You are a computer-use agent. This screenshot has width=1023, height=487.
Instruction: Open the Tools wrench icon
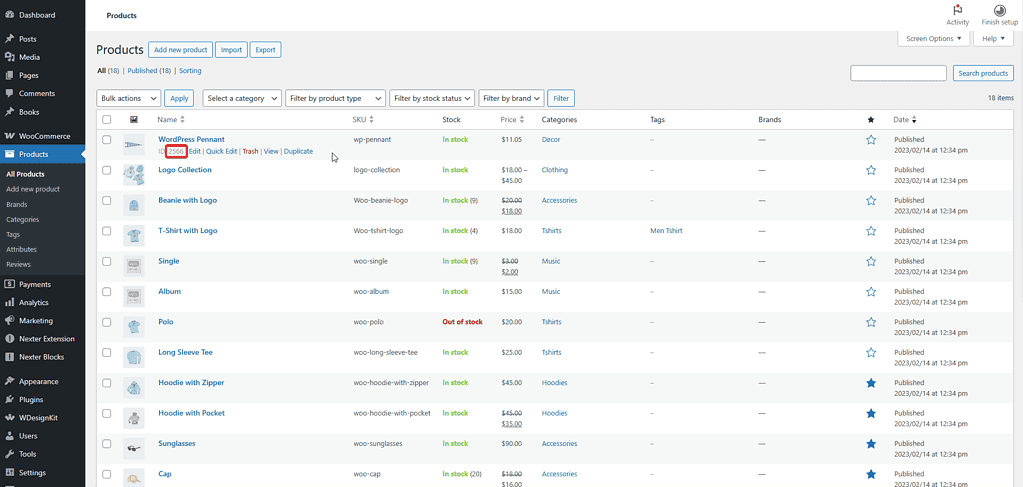point(9,454)
